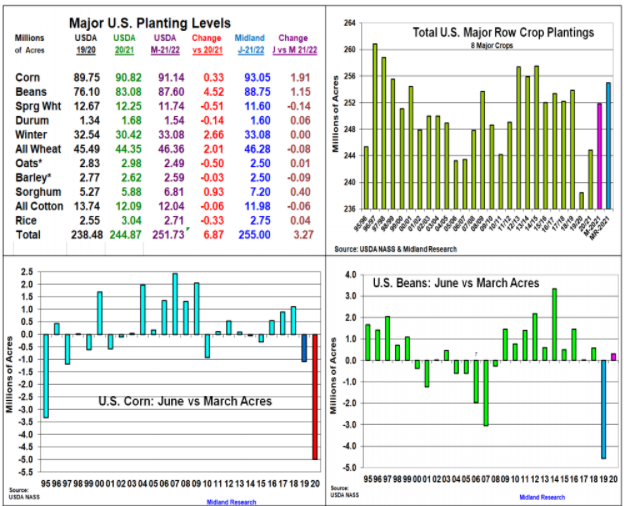The width and height of the screenshot is (624, 506).
Task: Select all cotton value 13.74
Action: tap(87, 206)
